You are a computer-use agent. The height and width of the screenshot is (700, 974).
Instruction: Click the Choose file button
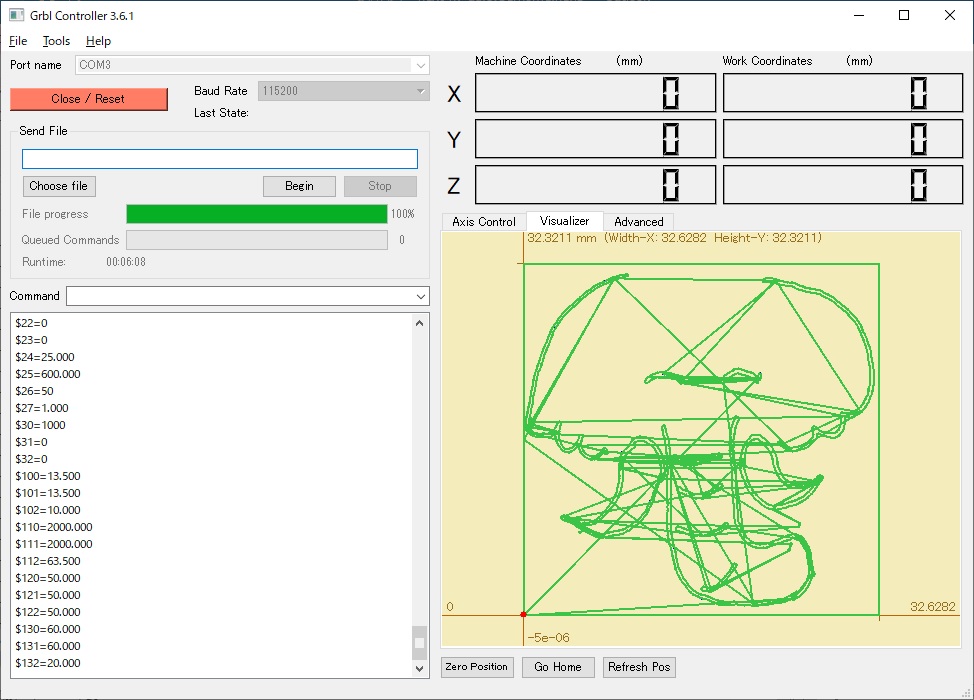click(59, 186)
